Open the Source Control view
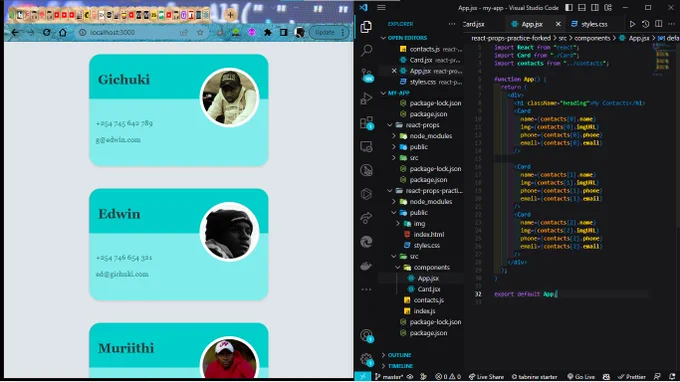Image resolution: width=680 pixels, height=382 pixels. click(367, 75)
